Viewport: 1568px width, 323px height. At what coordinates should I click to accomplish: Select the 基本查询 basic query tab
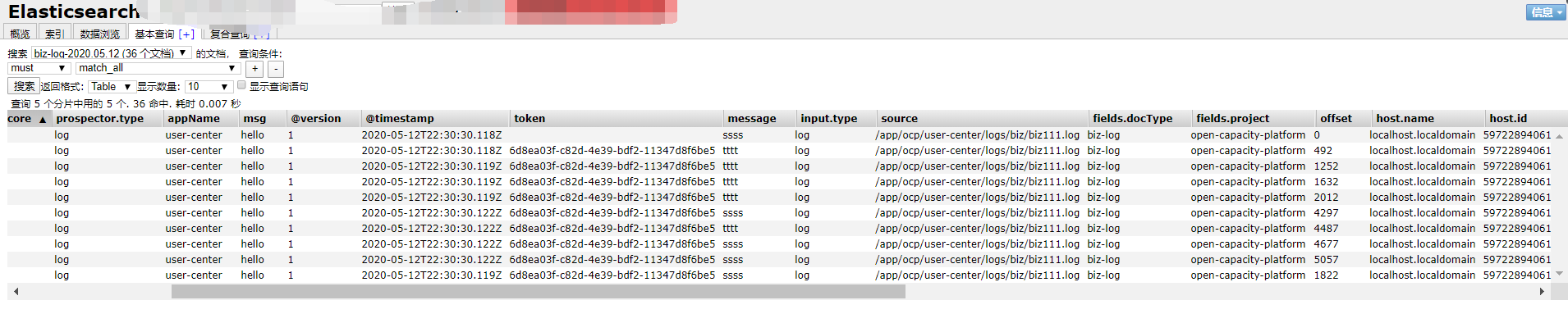tap(154, 34)
